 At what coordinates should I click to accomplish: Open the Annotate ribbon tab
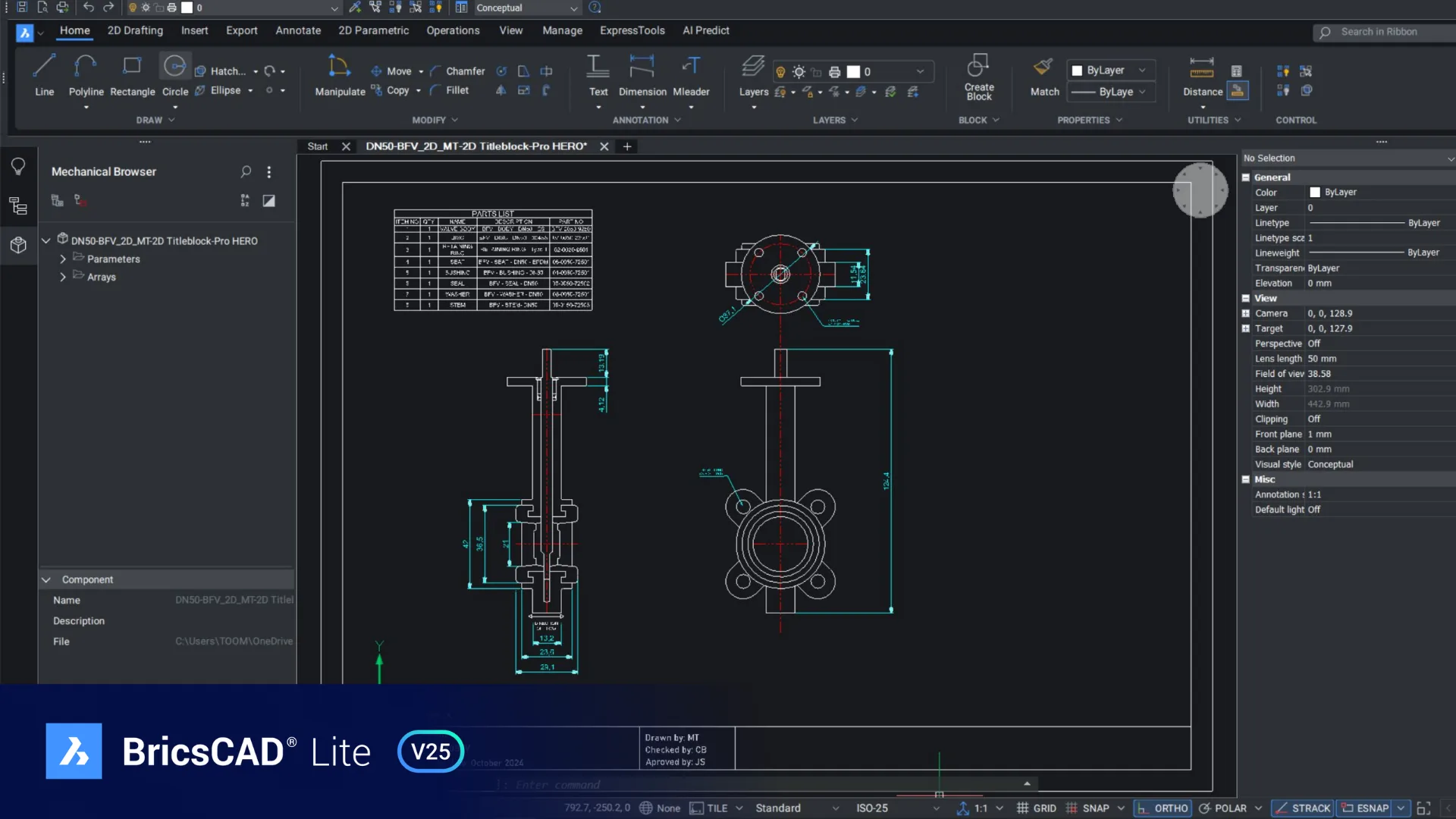(298, 31)
